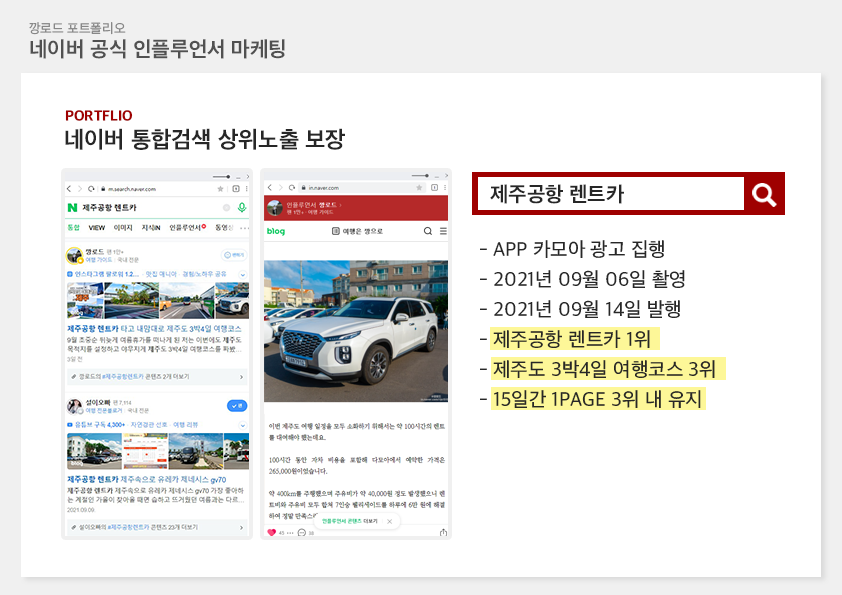Click the 제주공항 렌트카 search field in red box
Screen dimensions: 842x595
[x=608, y=194]
